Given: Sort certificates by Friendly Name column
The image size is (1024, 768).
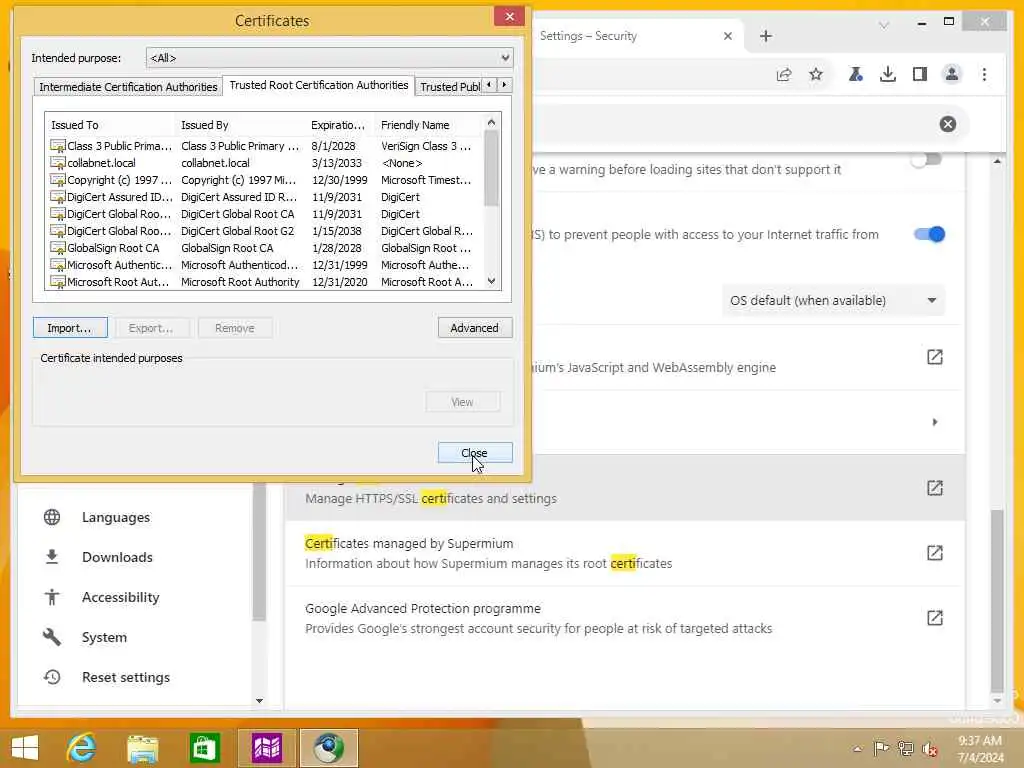Looking at the screenshot, I should coord(428,125).
